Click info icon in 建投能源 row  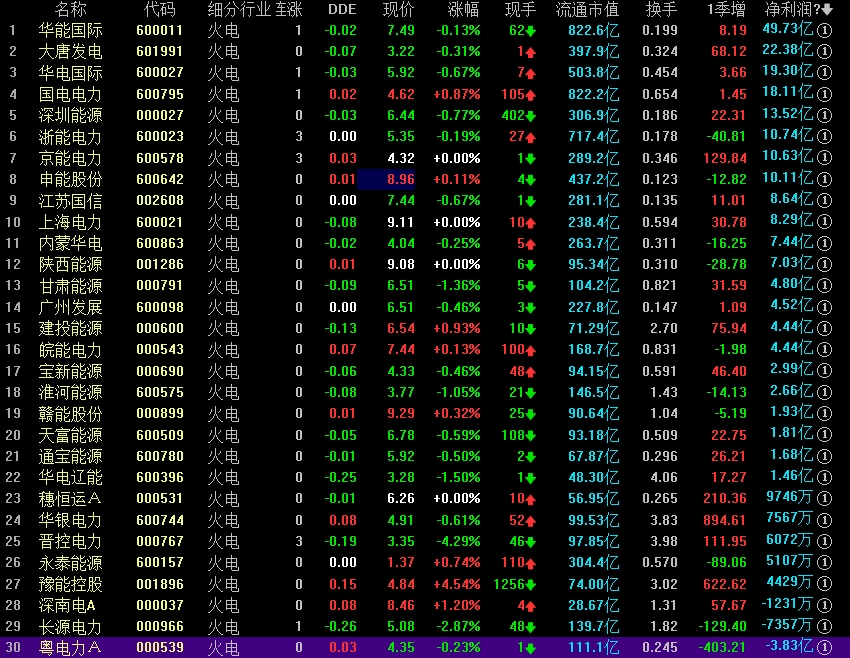click(x=824, y=328)
